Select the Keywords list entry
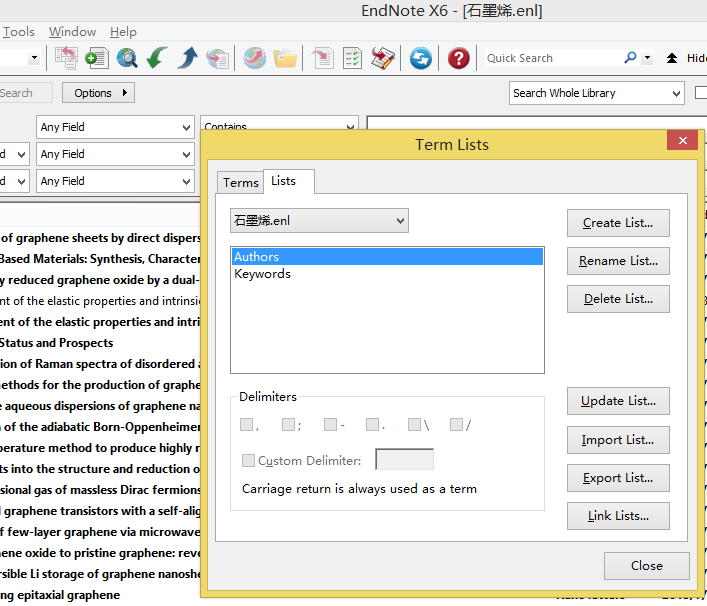This screenshot has height=606, width=707. click(x=388, y=274)
